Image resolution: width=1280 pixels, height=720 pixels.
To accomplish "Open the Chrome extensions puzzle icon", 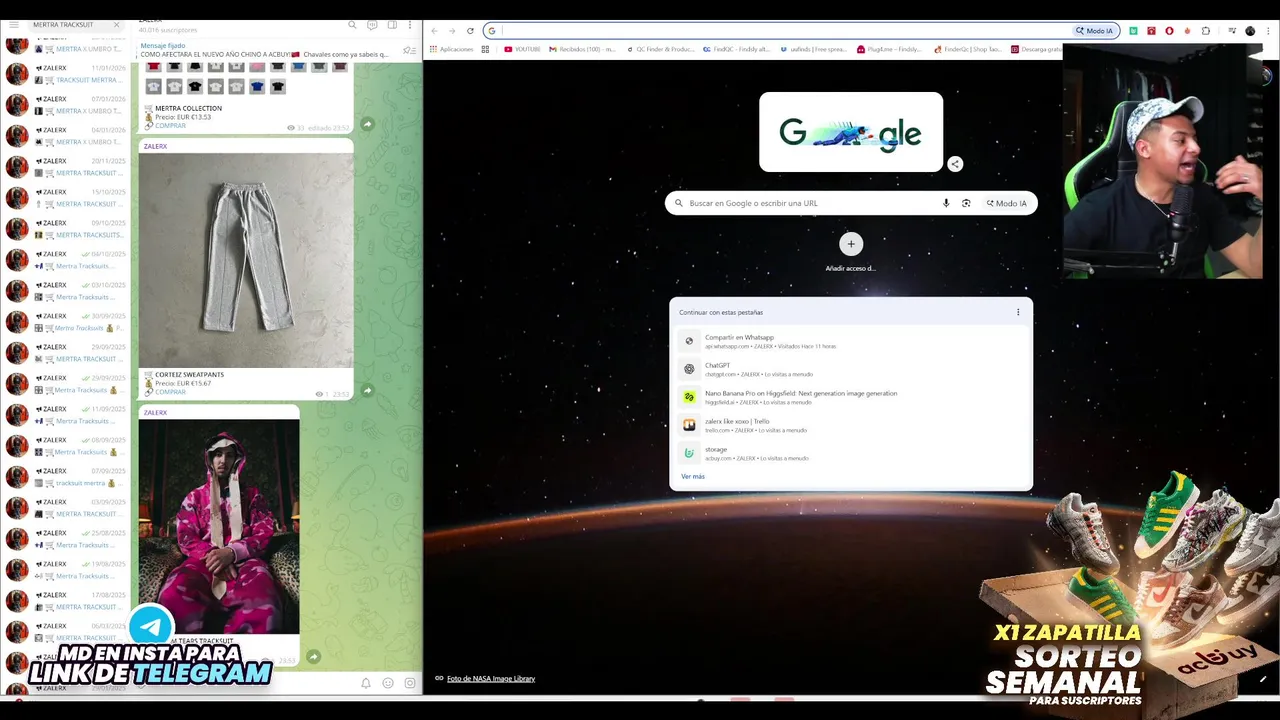I will 1206,31.
